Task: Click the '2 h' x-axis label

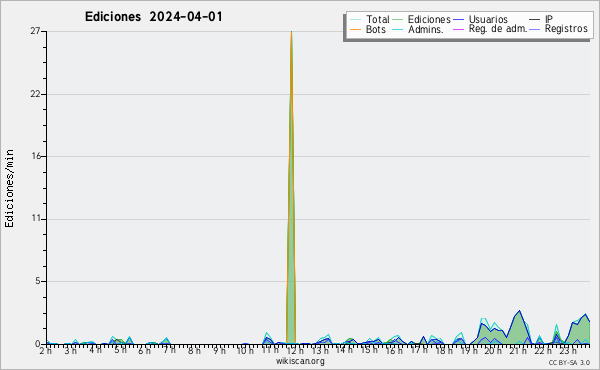Action: (46, 350)
